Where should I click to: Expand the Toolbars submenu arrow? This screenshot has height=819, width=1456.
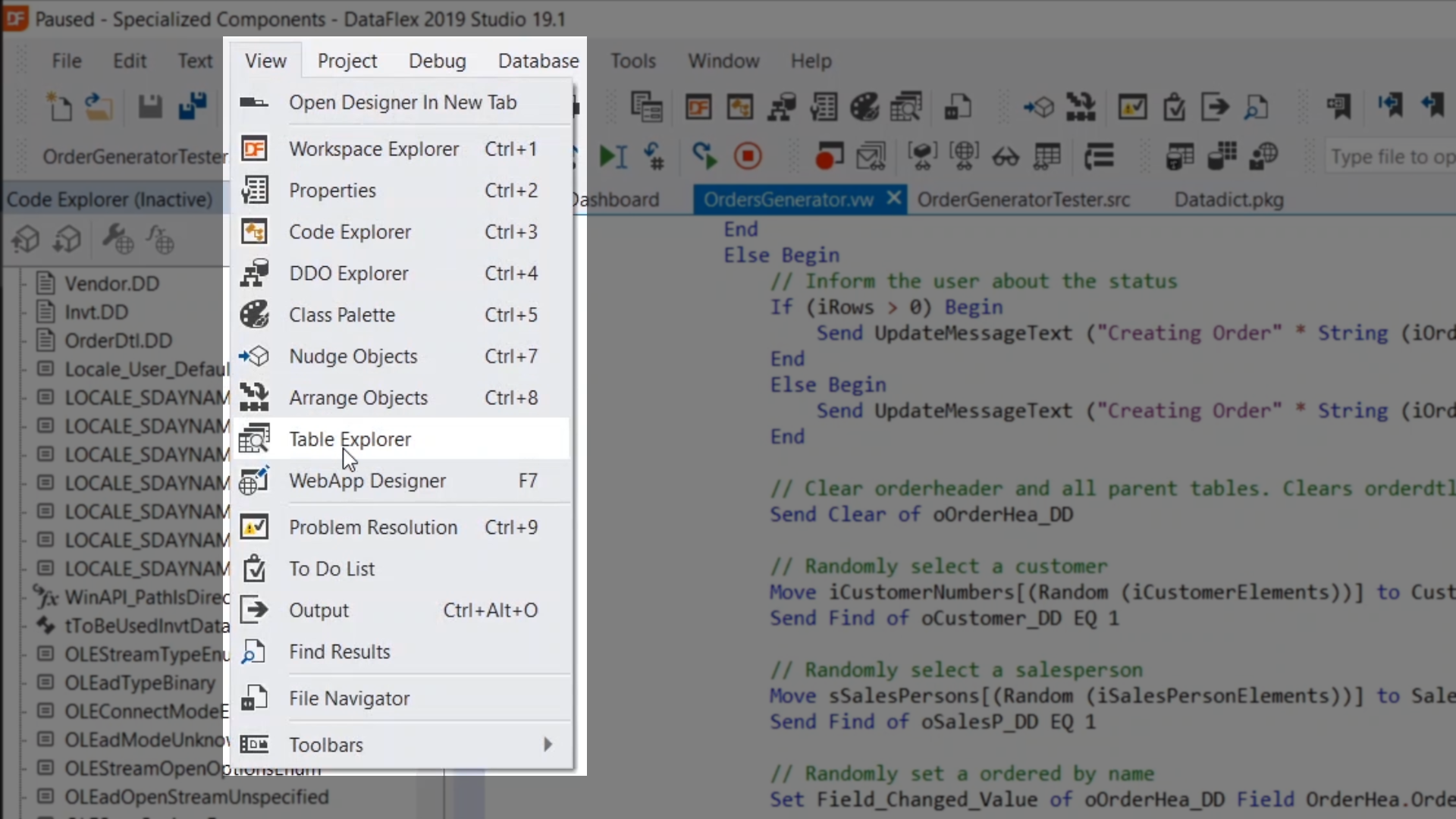click(x=548, y=745)
